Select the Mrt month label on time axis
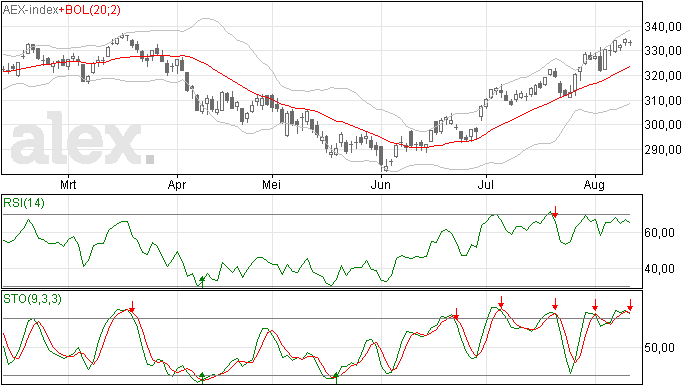Screen dimensions: 690x387 [x=68, y=184]
